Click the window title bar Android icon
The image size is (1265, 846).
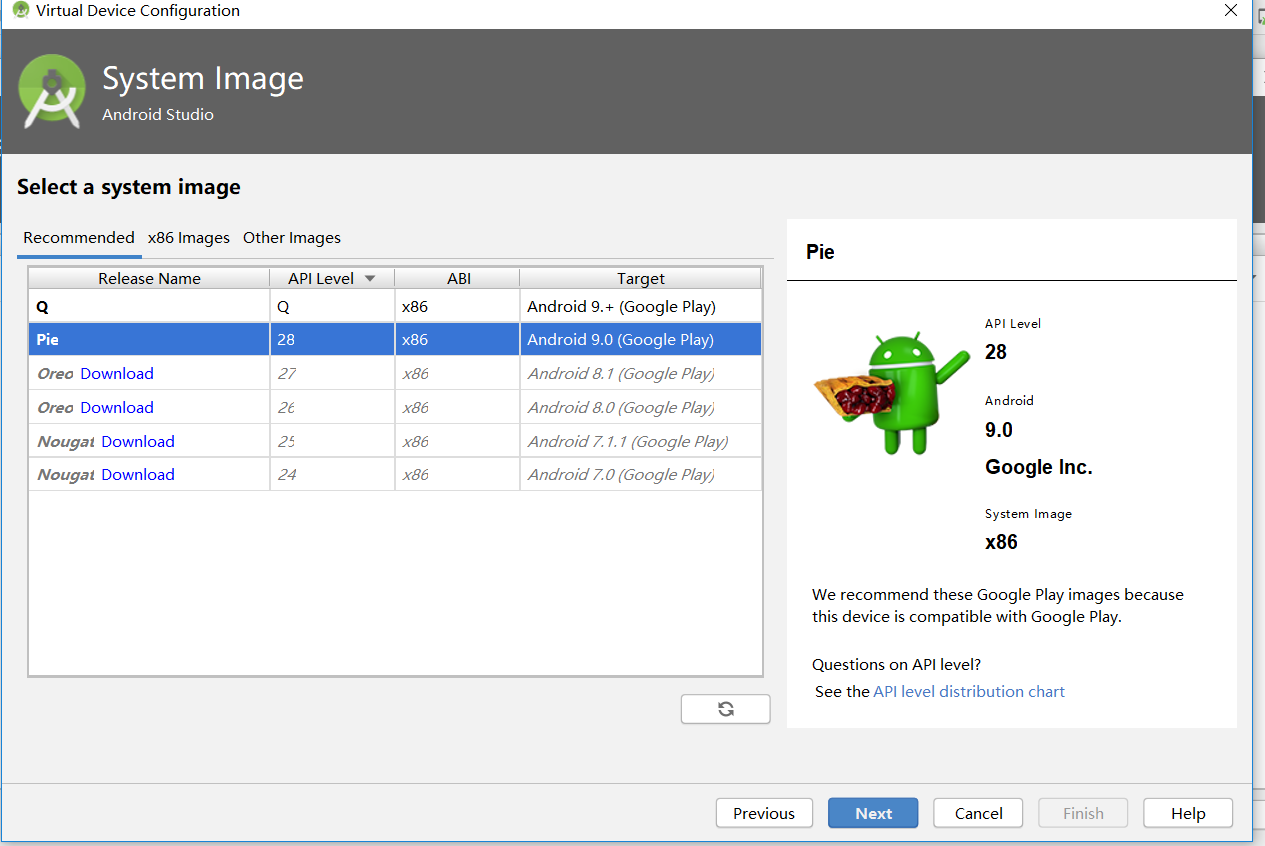[x=20, y=11]
